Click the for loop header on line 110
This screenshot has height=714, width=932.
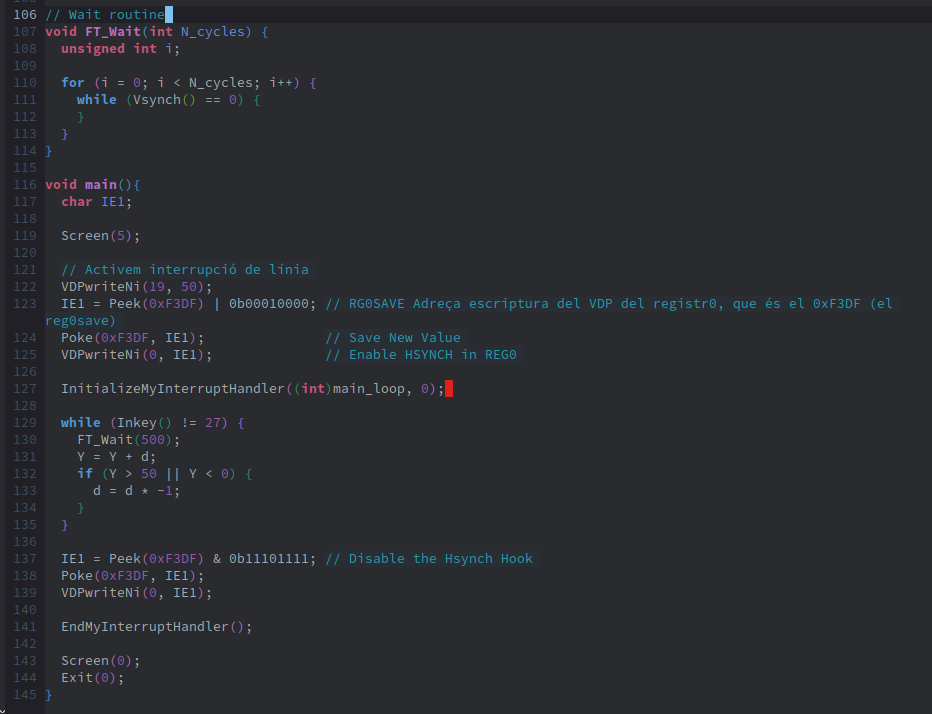coord(188,83)
